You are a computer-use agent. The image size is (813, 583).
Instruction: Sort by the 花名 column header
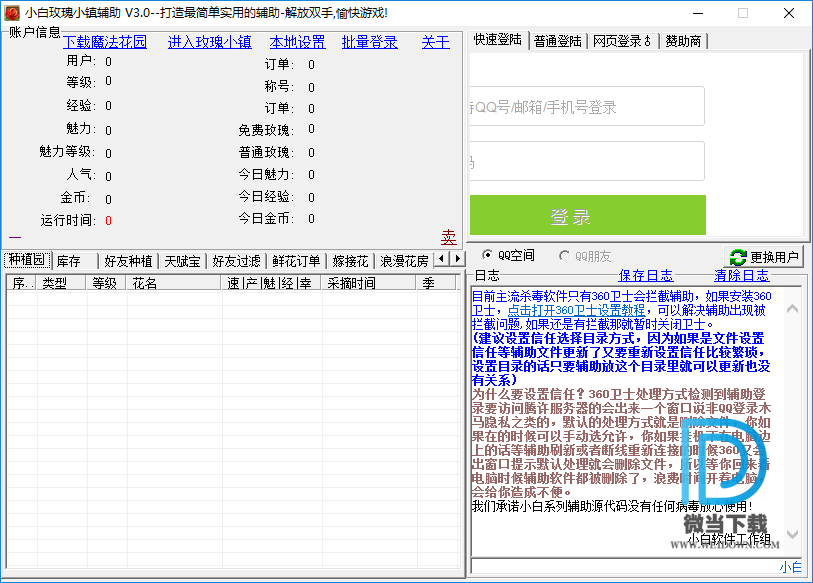pyautogui.click(x=174, y=283)
